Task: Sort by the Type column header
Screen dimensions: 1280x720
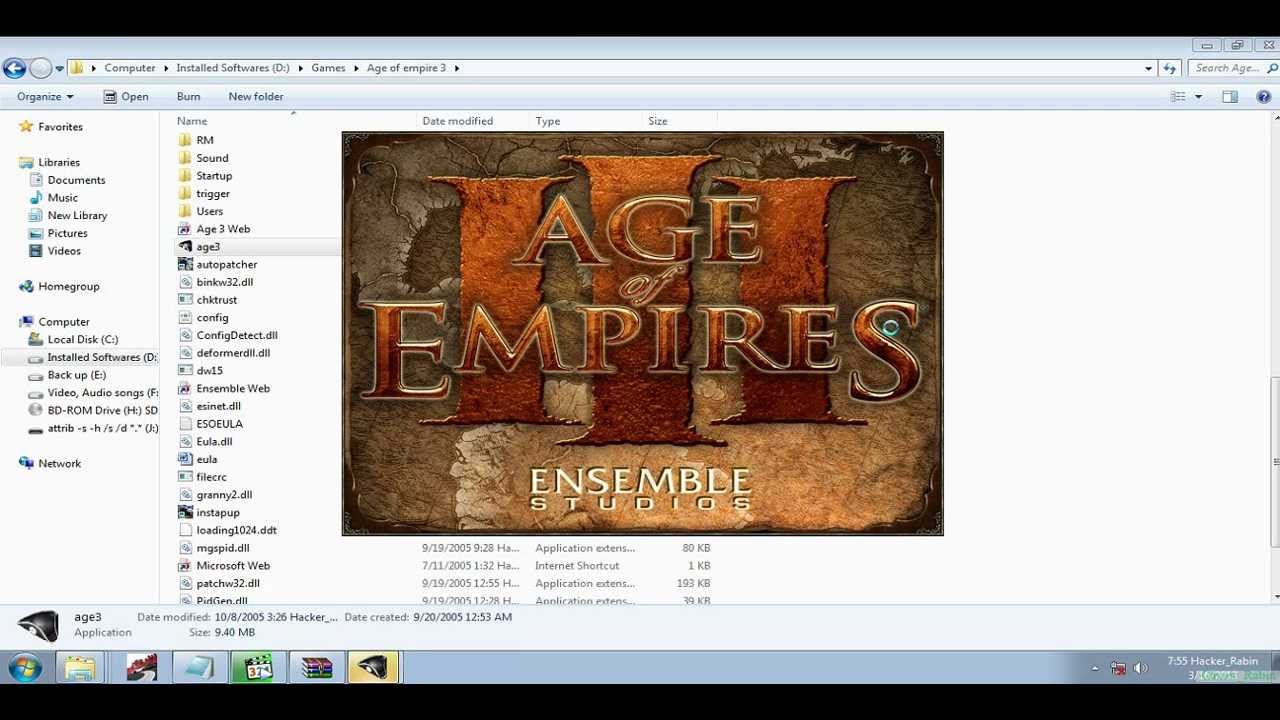Action: (547, 121)
